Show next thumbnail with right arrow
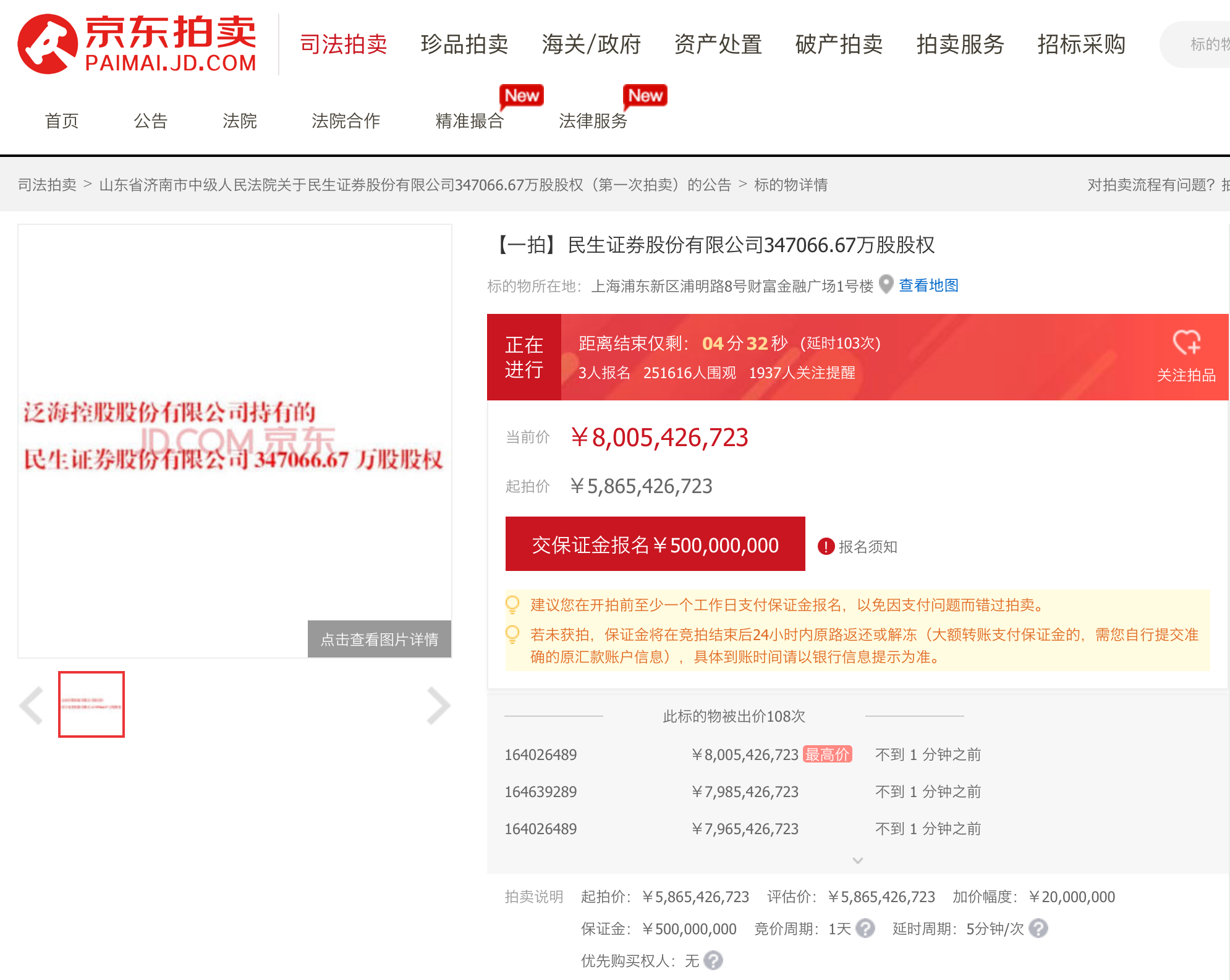 [438, 705]
